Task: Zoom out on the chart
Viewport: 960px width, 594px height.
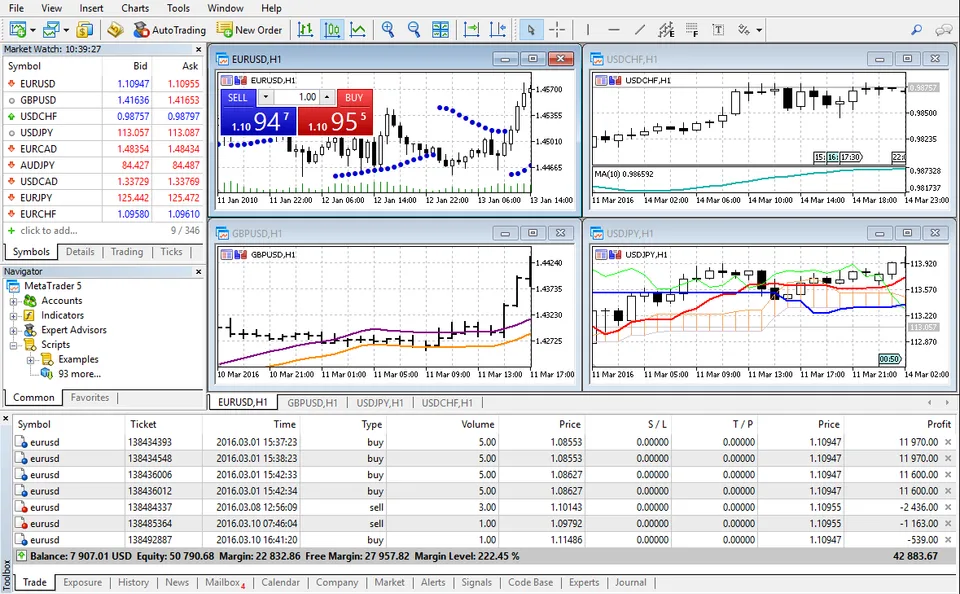Action: (x=414, y=29)
